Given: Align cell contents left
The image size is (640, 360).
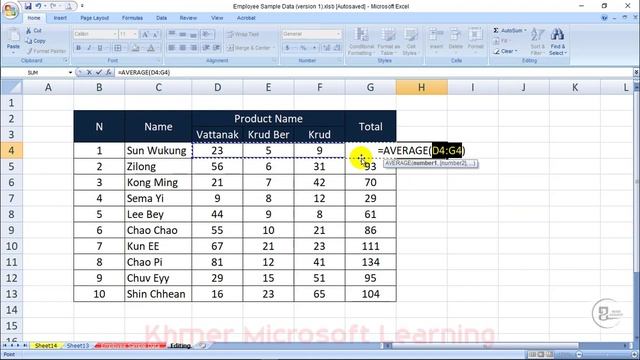Looking at the screenshot, I should tap(172, 48).
